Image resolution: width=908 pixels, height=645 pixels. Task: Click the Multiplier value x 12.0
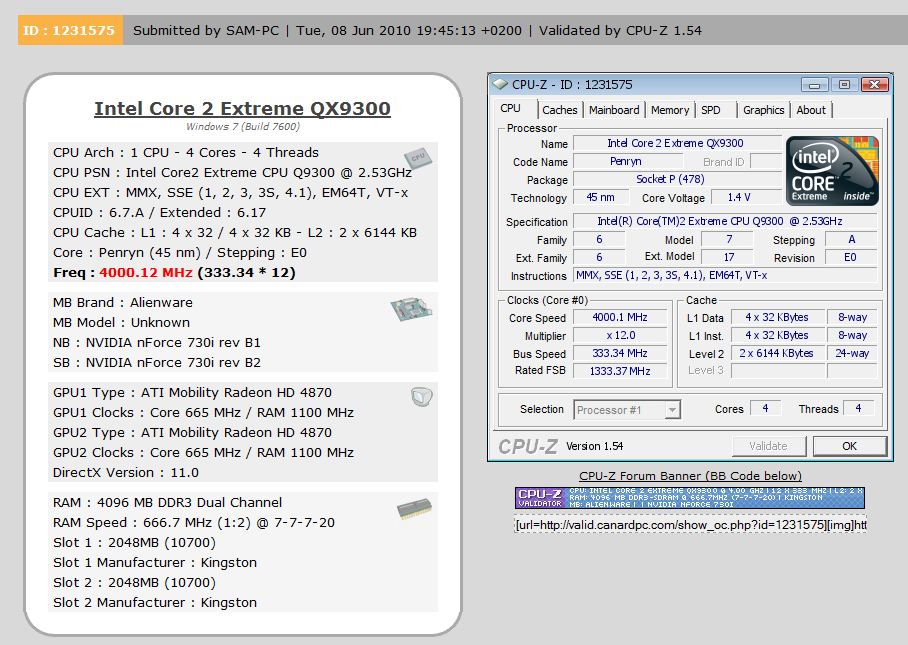click(620, 335)
